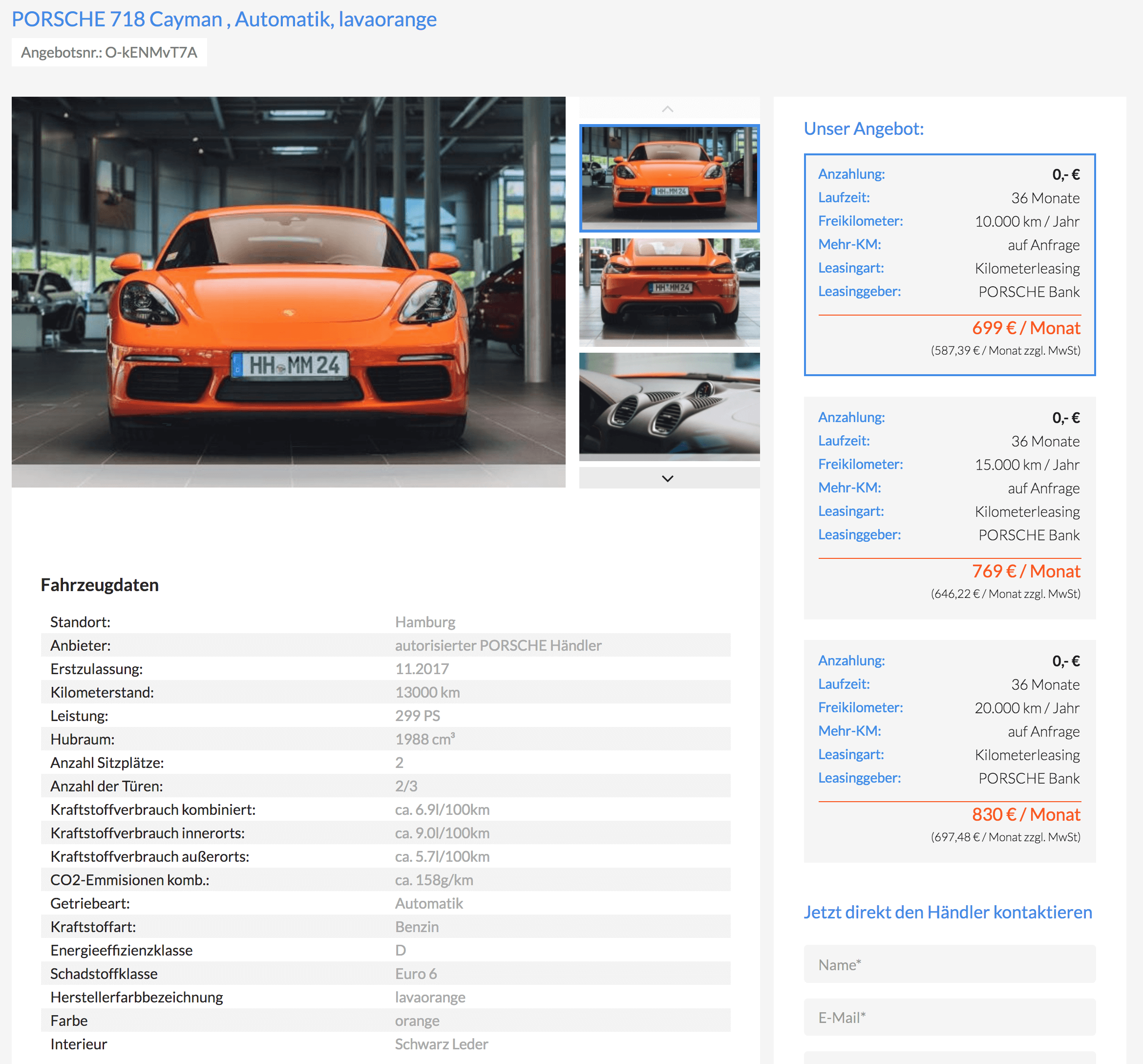Image resolution: width=1143 pixels, height=1064 pixels.
Task: Click the 'Hamburg' Standort value
Action: [425, 622]
